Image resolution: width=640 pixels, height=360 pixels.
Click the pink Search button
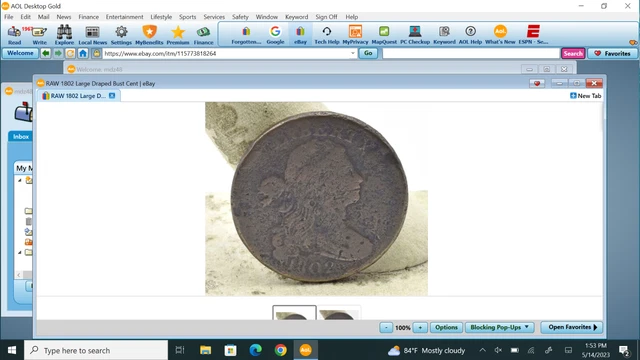[x=573, y=53]
